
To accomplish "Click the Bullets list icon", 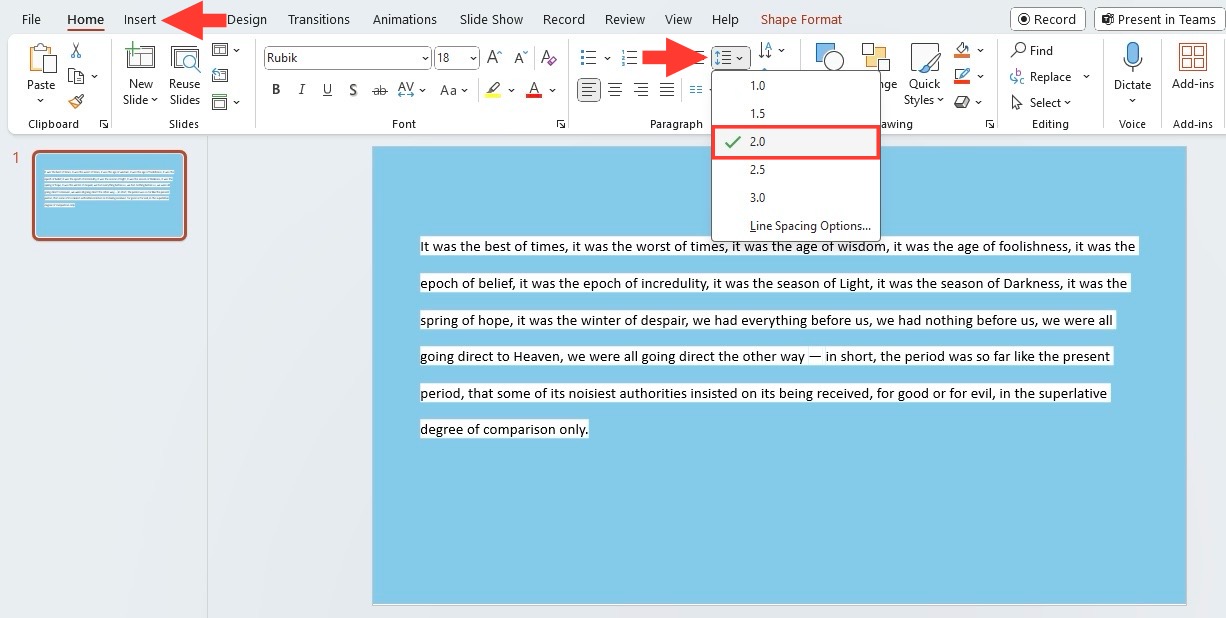I will coord(589,58).
